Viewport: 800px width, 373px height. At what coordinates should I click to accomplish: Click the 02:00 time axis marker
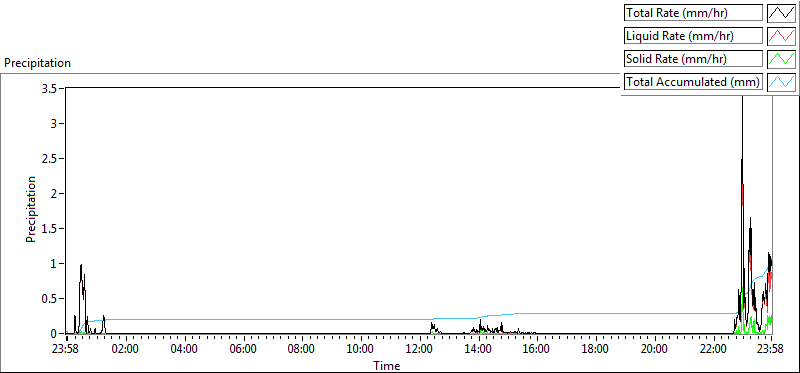[126, 350]
